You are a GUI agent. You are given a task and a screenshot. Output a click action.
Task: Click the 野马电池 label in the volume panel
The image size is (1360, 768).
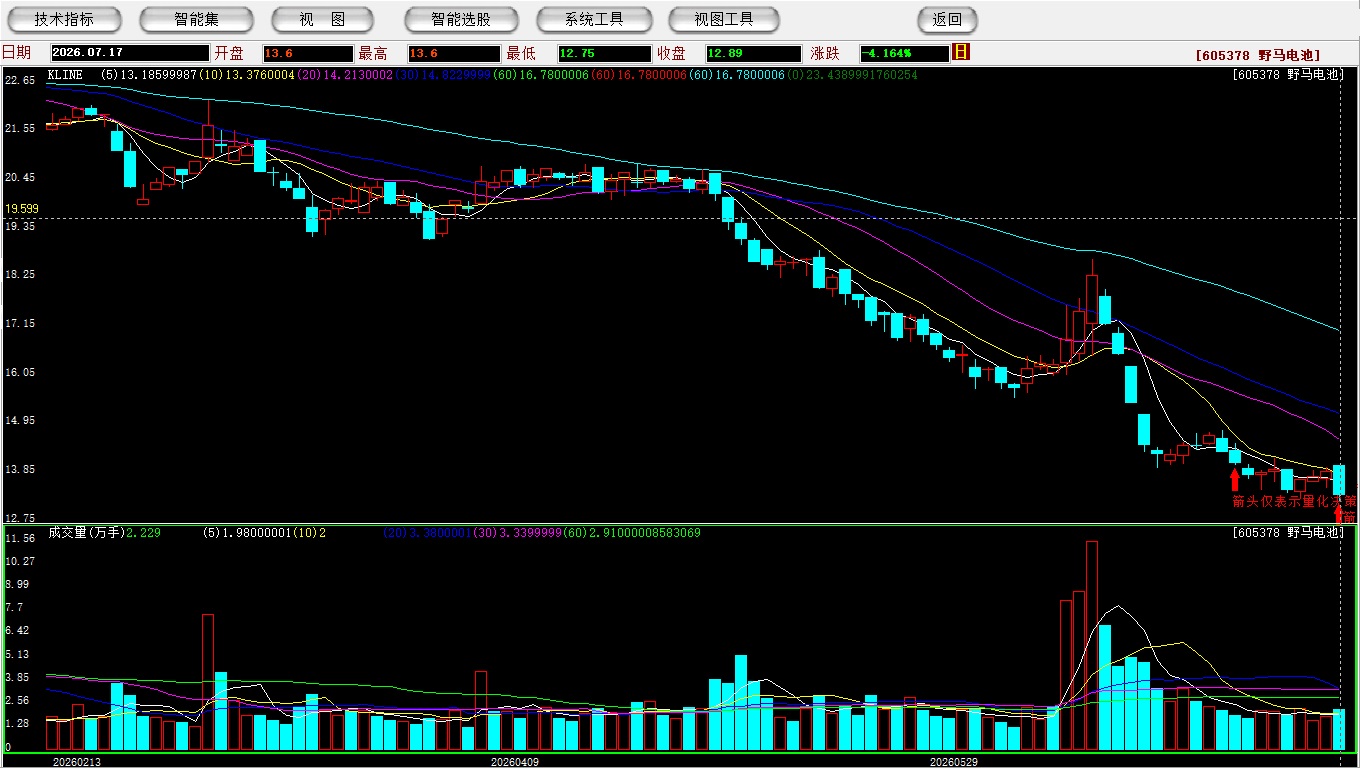pyautogui.click(x=1311, y=533)
